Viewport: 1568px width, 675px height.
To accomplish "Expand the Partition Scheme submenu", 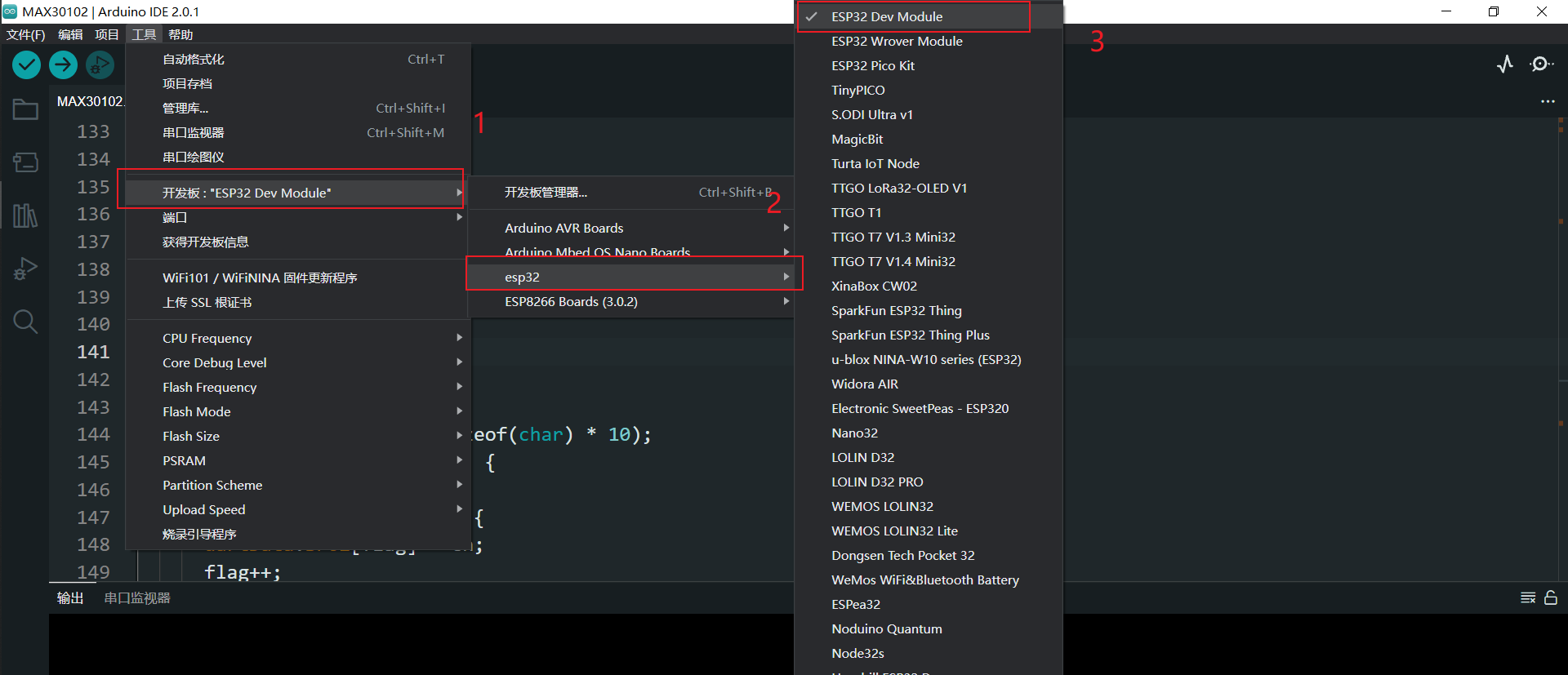I will click(298, 485).
